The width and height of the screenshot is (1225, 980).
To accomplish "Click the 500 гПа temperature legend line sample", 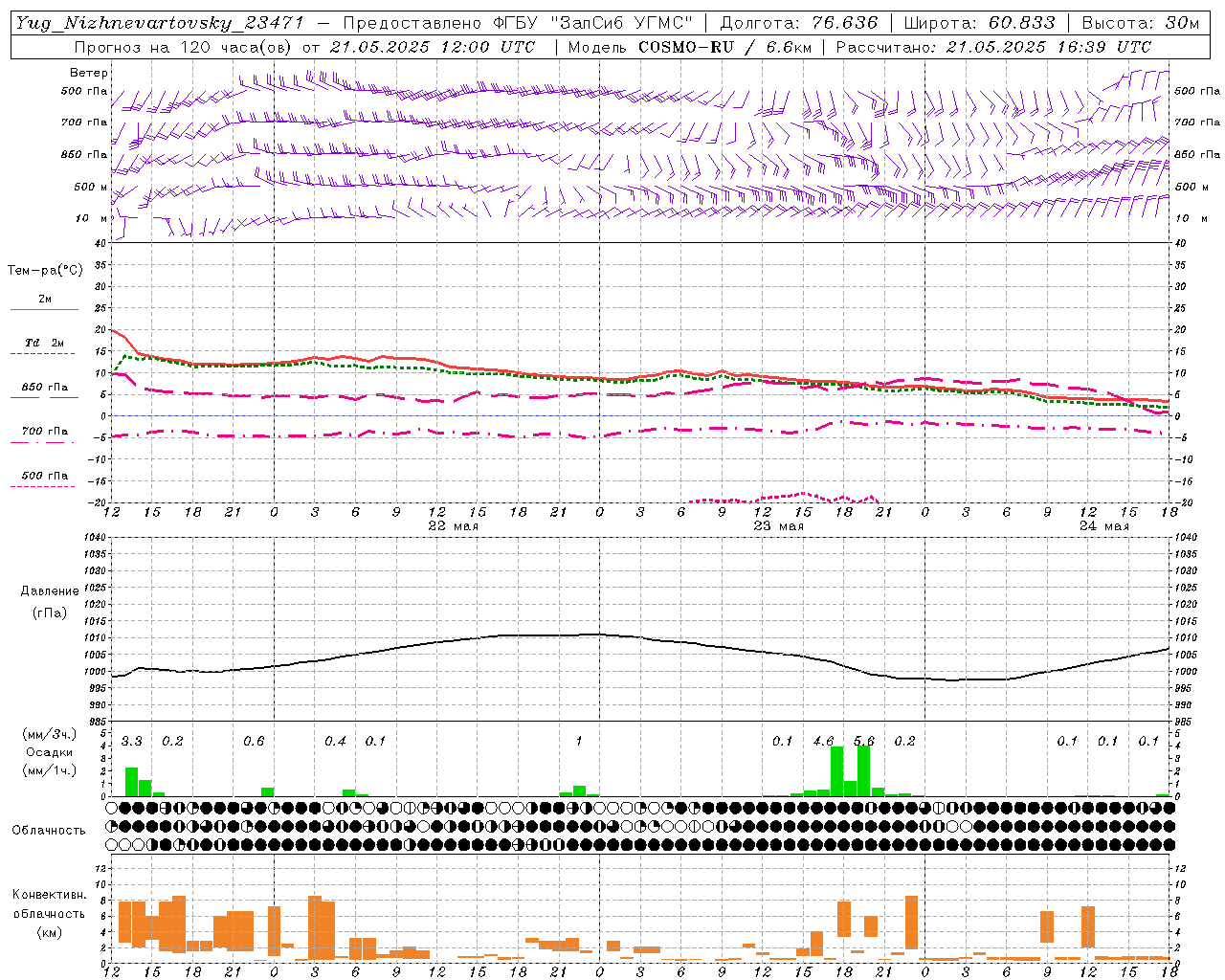I will tap(43, 486).
